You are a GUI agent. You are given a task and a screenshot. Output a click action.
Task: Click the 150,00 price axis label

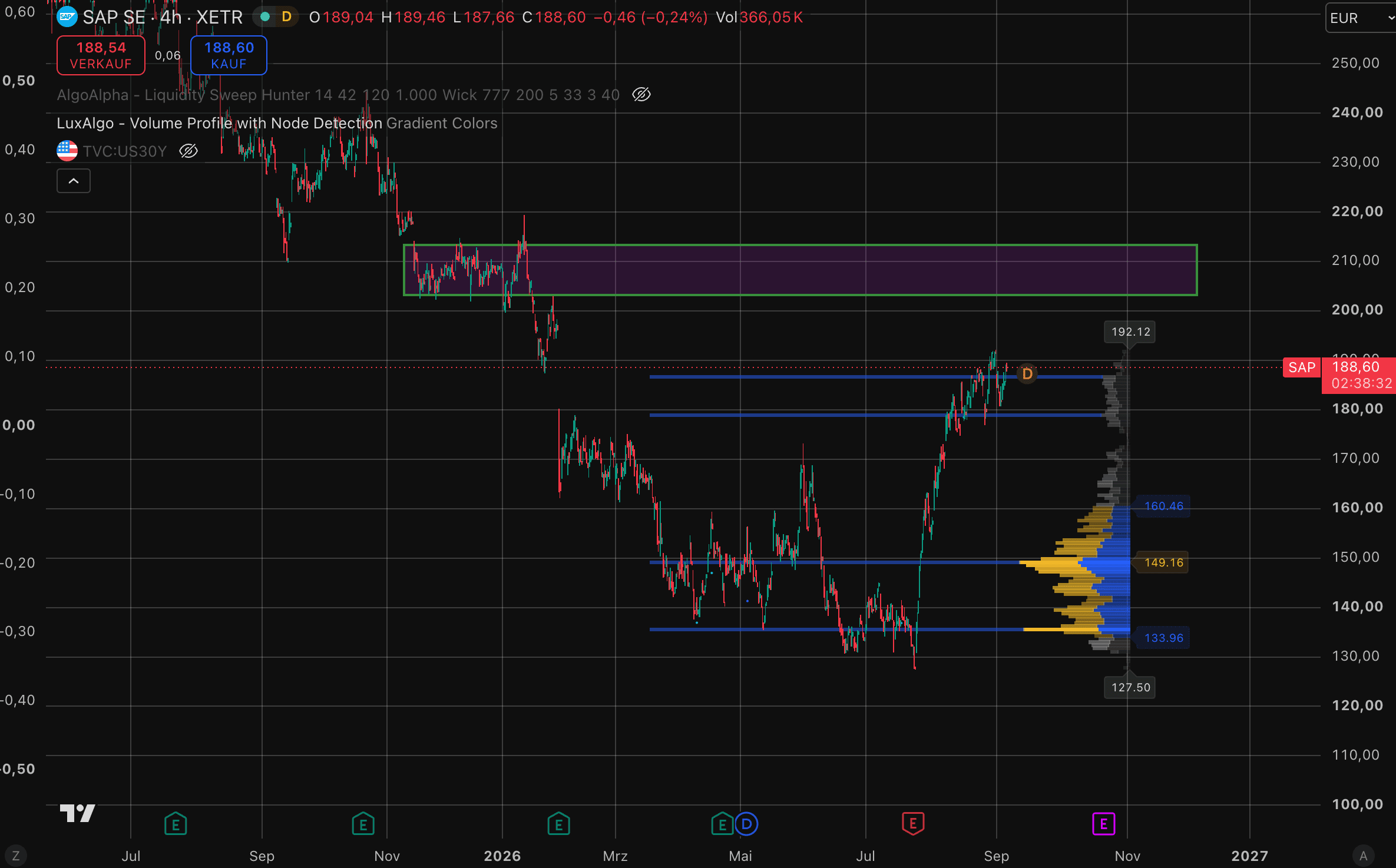coord(1356,557)
